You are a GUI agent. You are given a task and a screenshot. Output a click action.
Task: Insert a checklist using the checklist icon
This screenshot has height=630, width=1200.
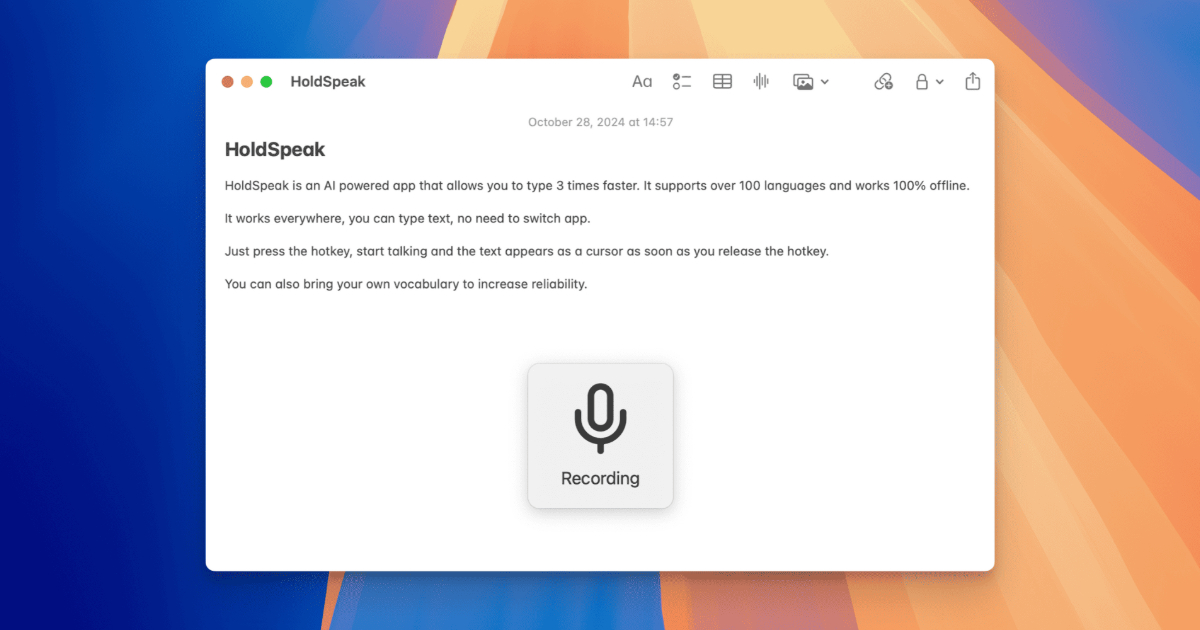[682, 82]
